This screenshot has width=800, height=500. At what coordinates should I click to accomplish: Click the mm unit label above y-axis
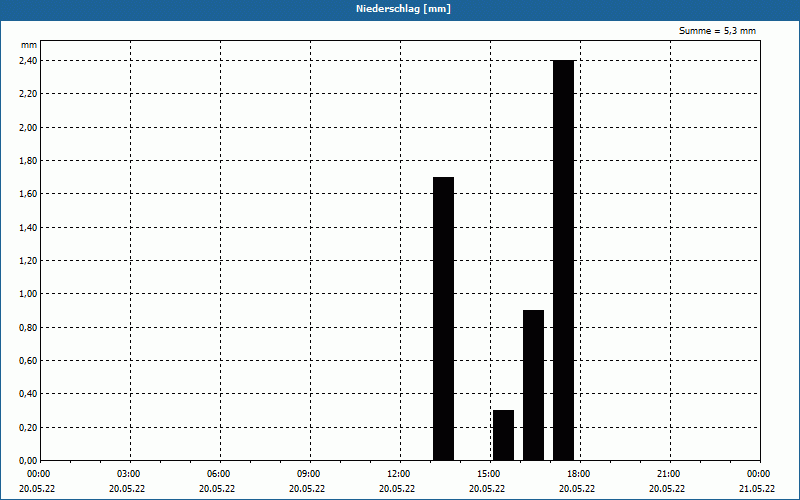29,45
